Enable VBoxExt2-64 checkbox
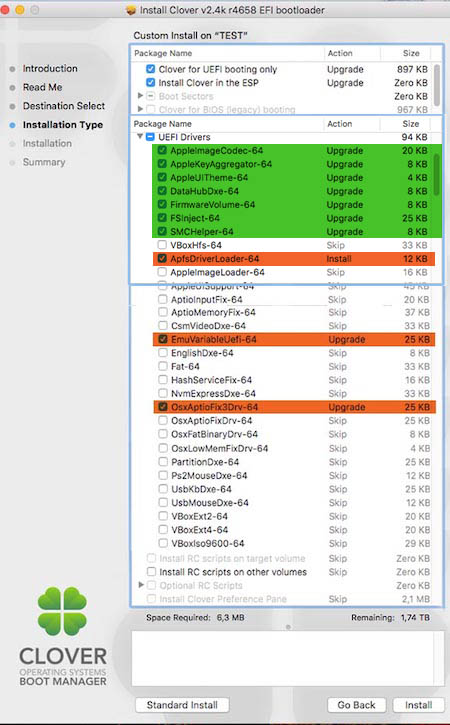 coord(163,516)
